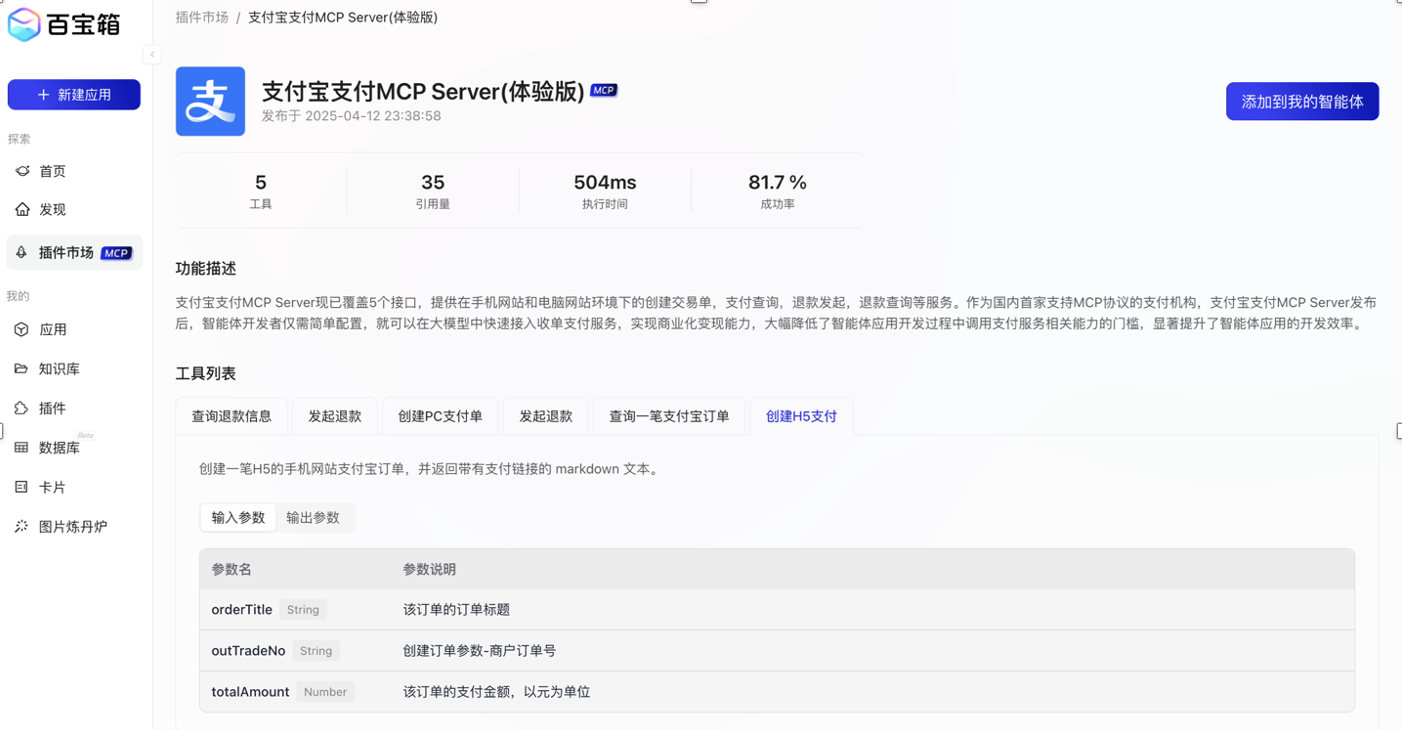Click the 插件市场 rocket icon in sidebar
1402x730 pixels.
(22, 253)
